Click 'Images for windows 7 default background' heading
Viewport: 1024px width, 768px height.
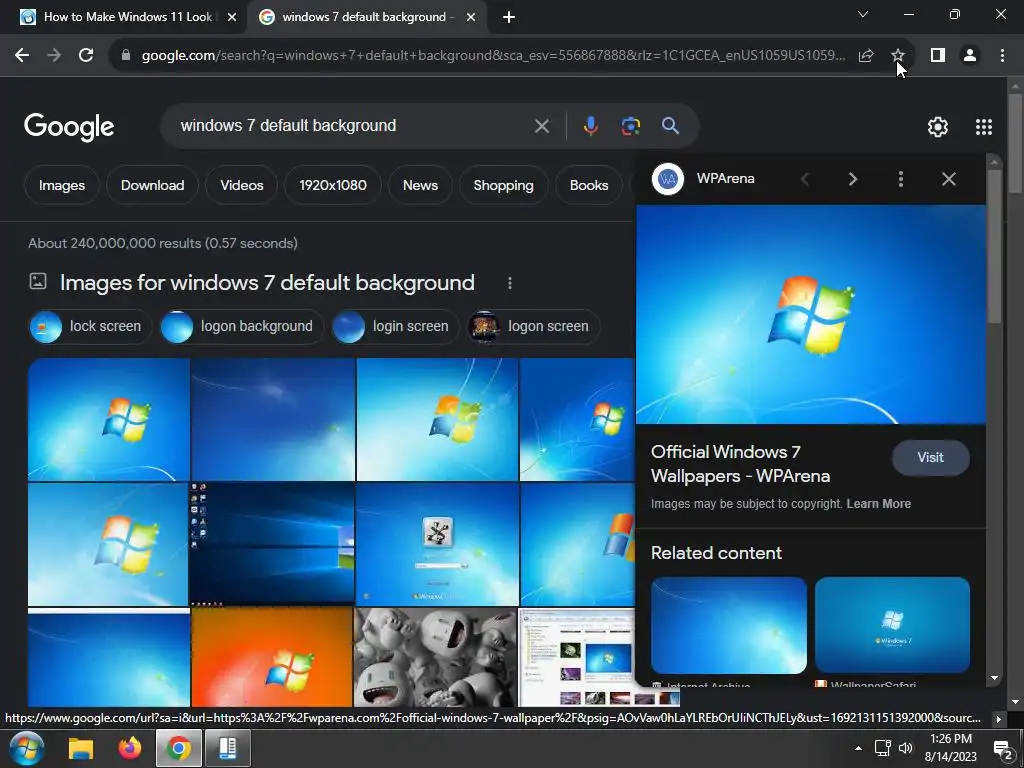tap(267, 283)
